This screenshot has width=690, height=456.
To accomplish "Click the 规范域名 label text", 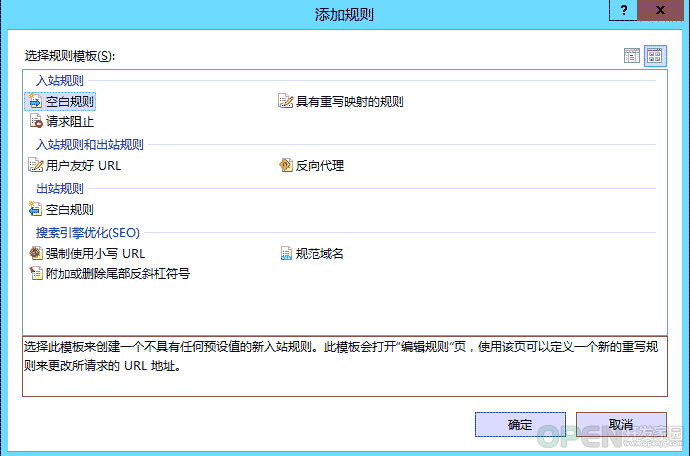I will tap(319, 254).
